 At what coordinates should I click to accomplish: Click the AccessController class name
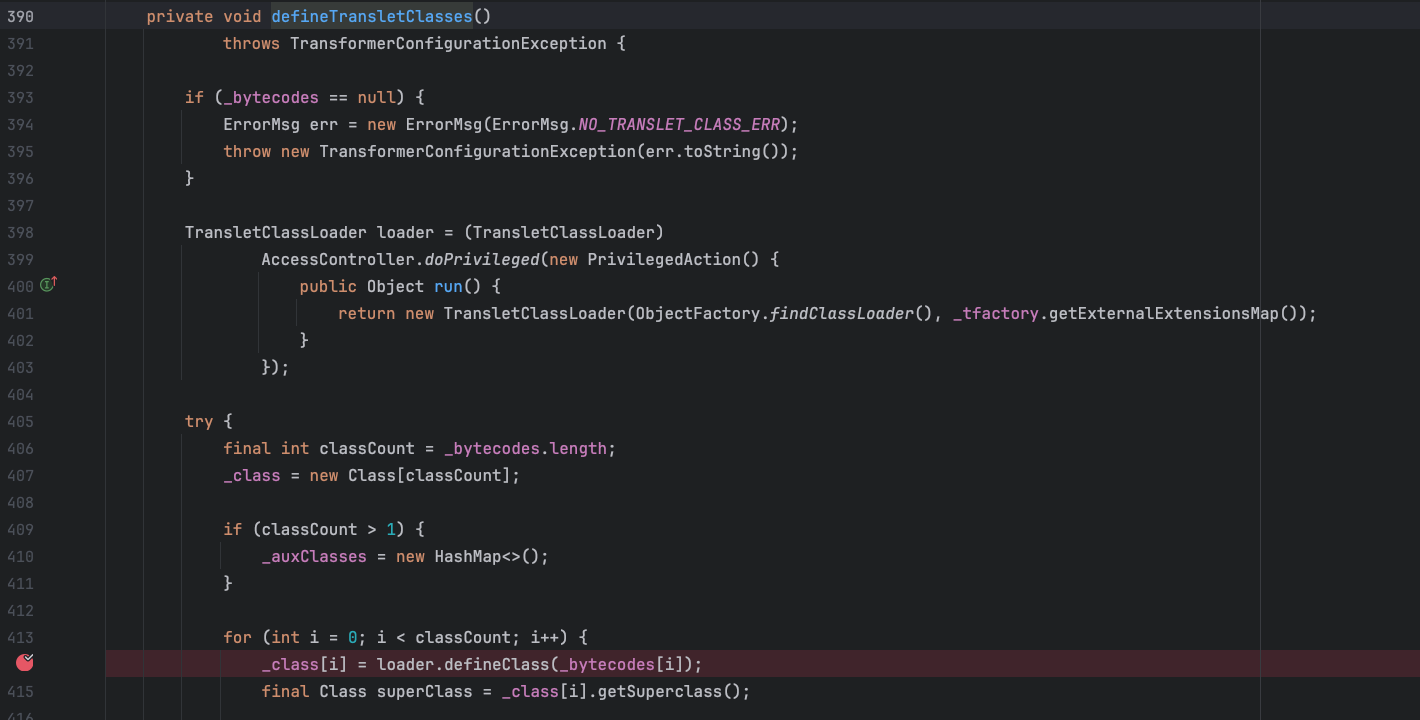coord(339,259)
